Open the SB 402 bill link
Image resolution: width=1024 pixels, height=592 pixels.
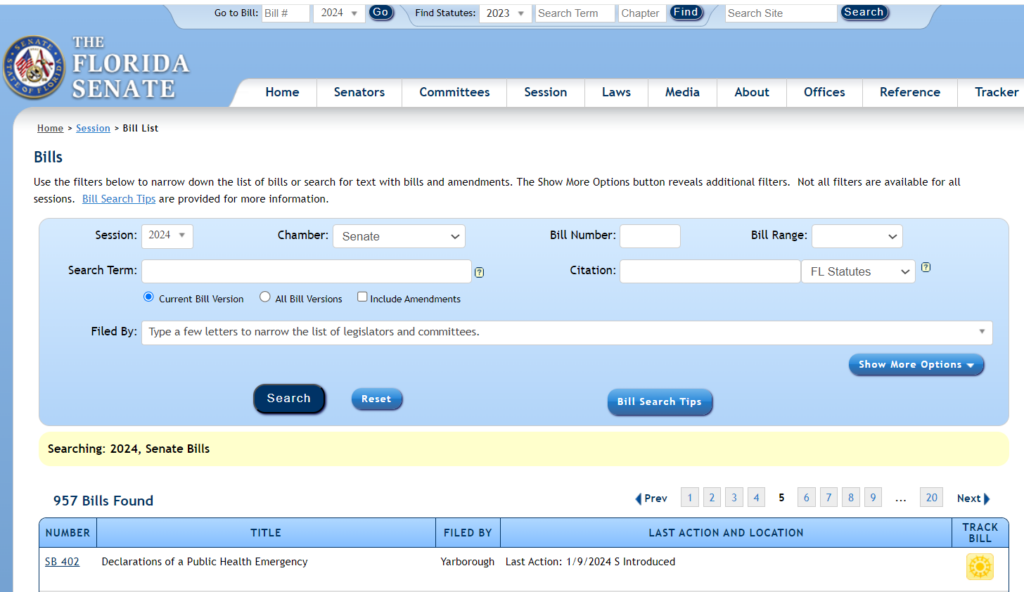62,561
